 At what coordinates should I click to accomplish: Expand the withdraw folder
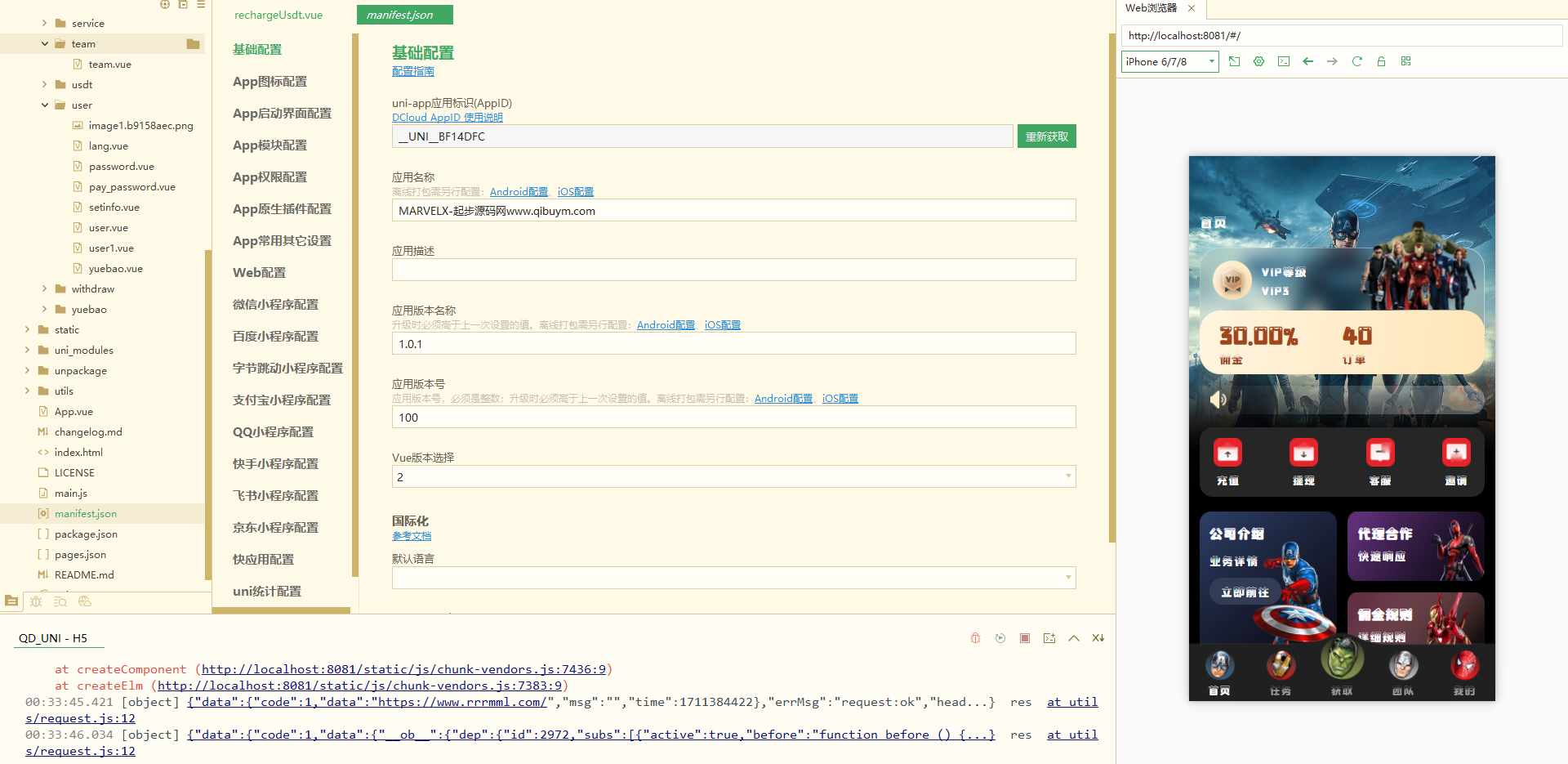click(x=45, y=288)
